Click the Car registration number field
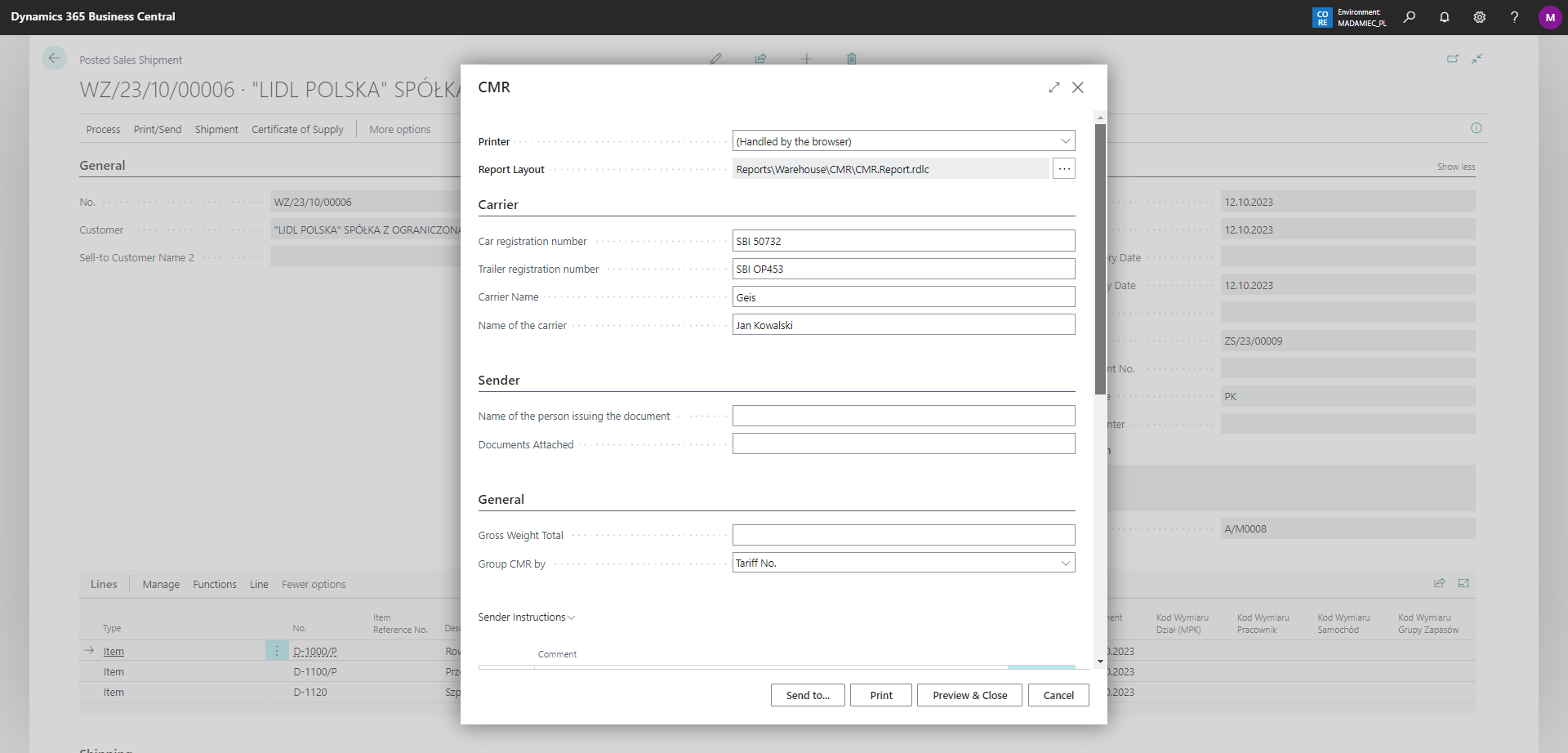This screenshot has height=753, width=1568. click(904, 241)
